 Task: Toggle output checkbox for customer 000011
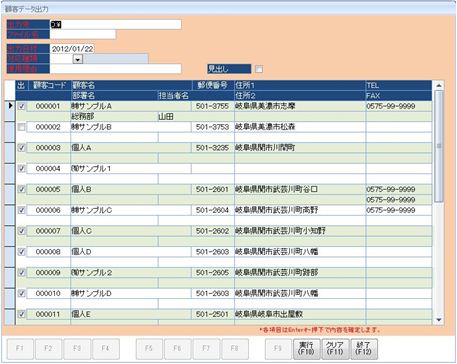[x=22, y=314]
